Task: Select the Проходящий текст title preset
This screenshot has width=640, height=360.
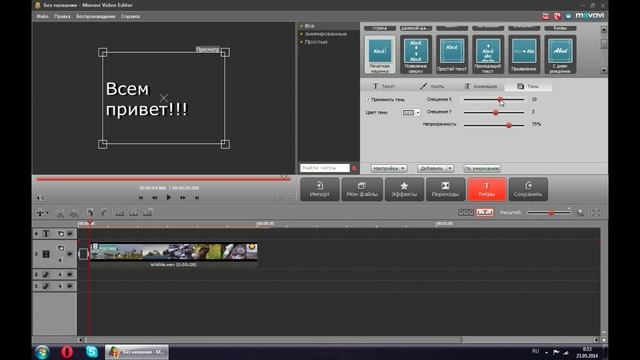Action: (488, 54)
